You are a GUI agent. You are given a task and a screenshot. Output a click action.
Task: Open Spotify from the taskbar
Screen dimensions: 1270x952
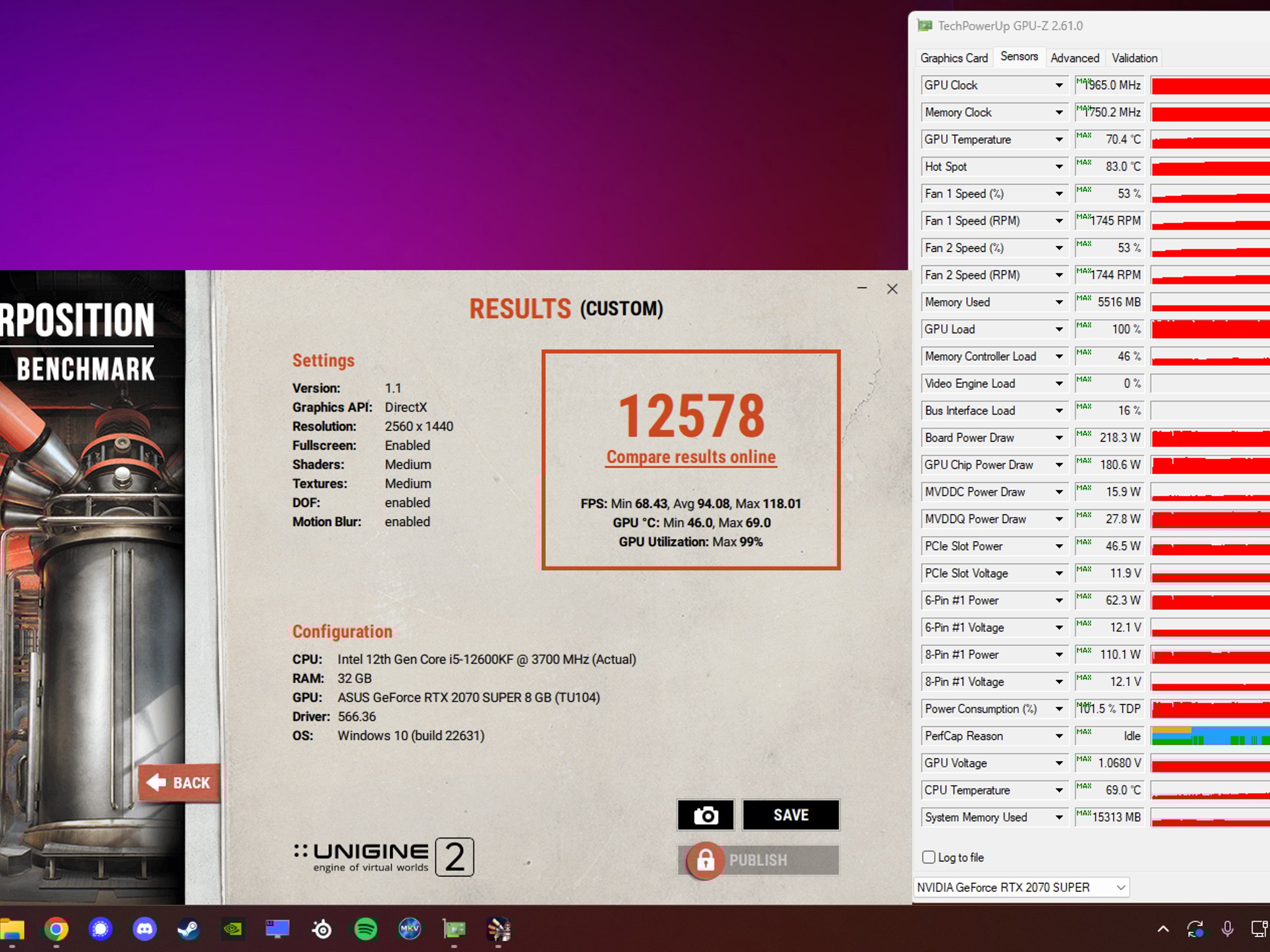[x=366, y=930]
